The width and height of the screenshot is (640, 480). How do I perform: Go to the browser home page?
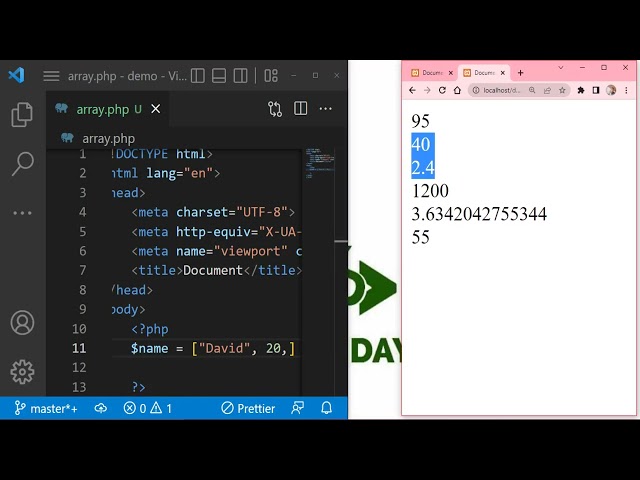pos(457,90)
